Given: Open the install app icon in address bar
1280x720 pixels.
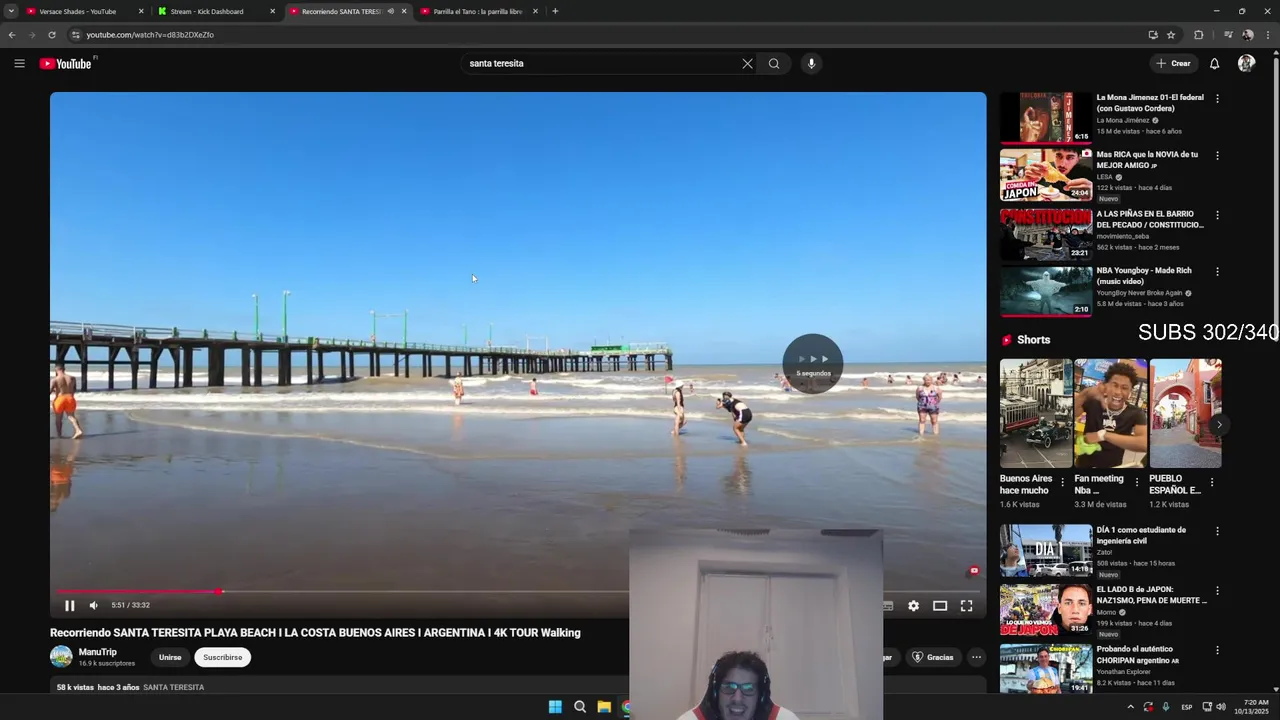Looking at the screenshot, I should (x=1153, y=35).
